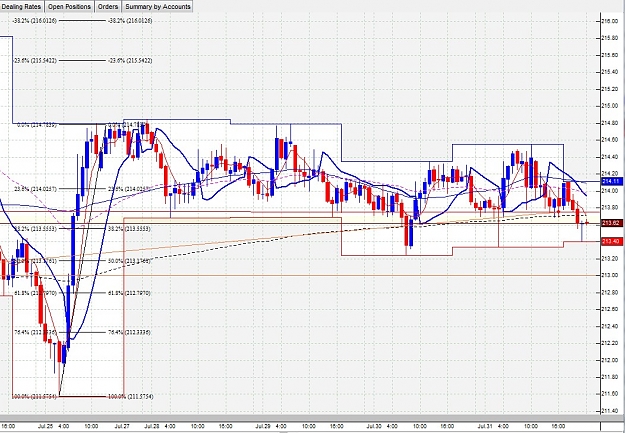Open the Summary by Accounts tab
625x433 pixels.
click(x=157, y=6)
